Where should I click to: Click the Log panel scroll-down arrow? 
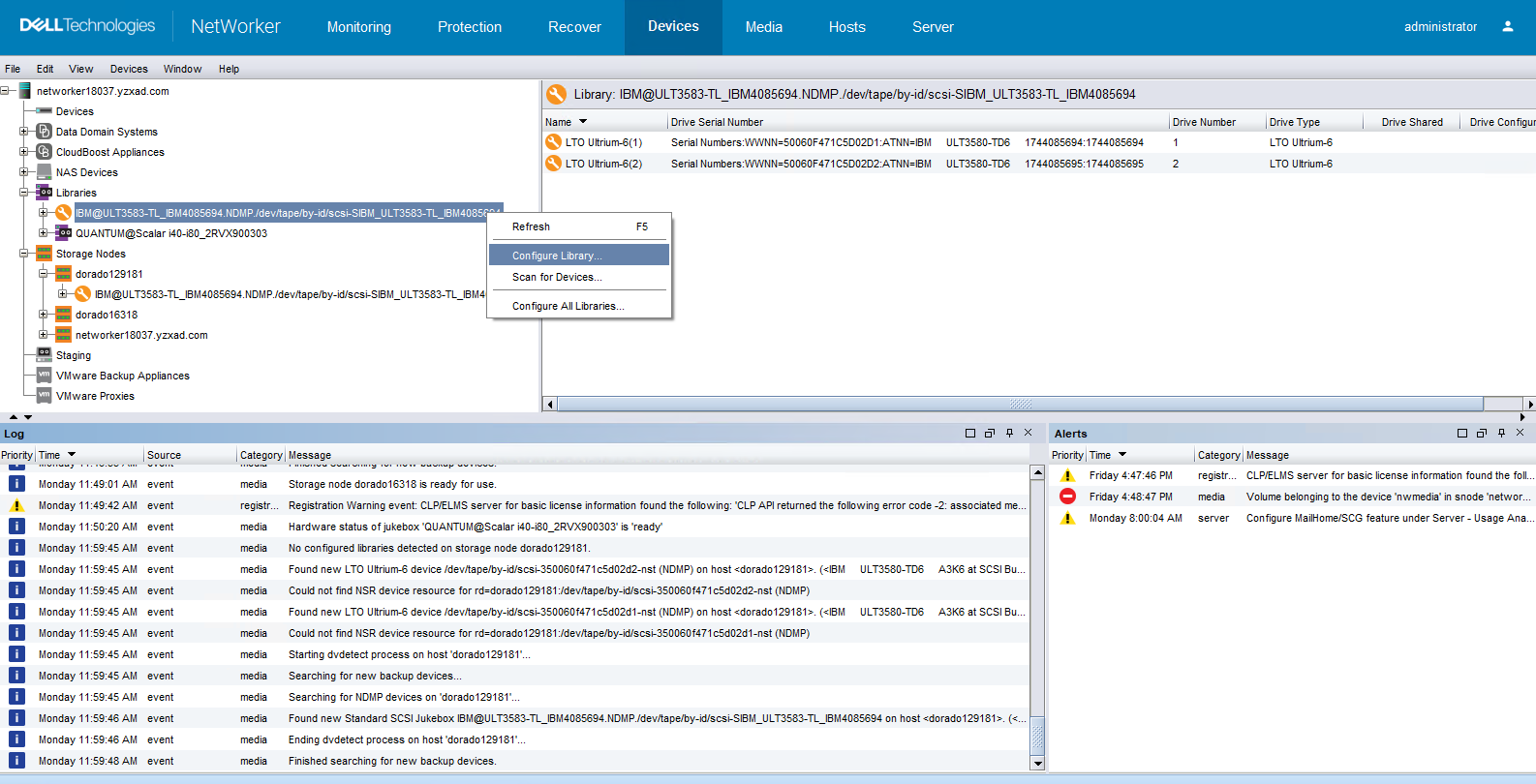click(1037, 764)
